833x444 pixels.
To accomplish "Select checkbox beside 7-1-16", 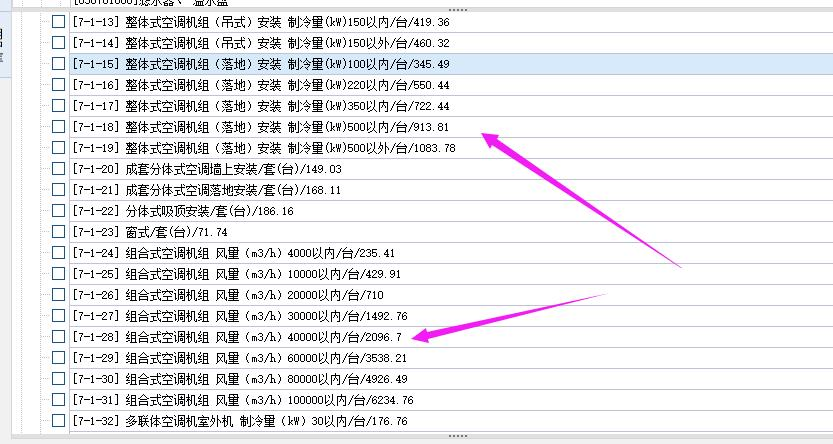I will pos(58,84).
